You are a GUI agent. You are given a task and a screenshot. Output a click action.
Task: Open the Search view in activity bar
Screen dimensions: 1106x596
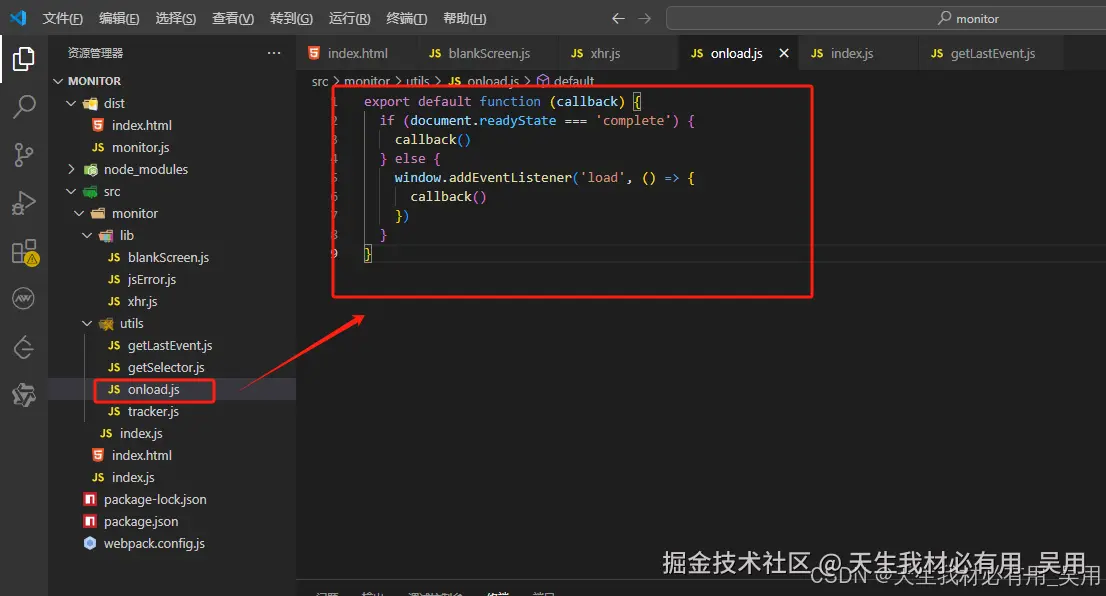click(23, 107)
